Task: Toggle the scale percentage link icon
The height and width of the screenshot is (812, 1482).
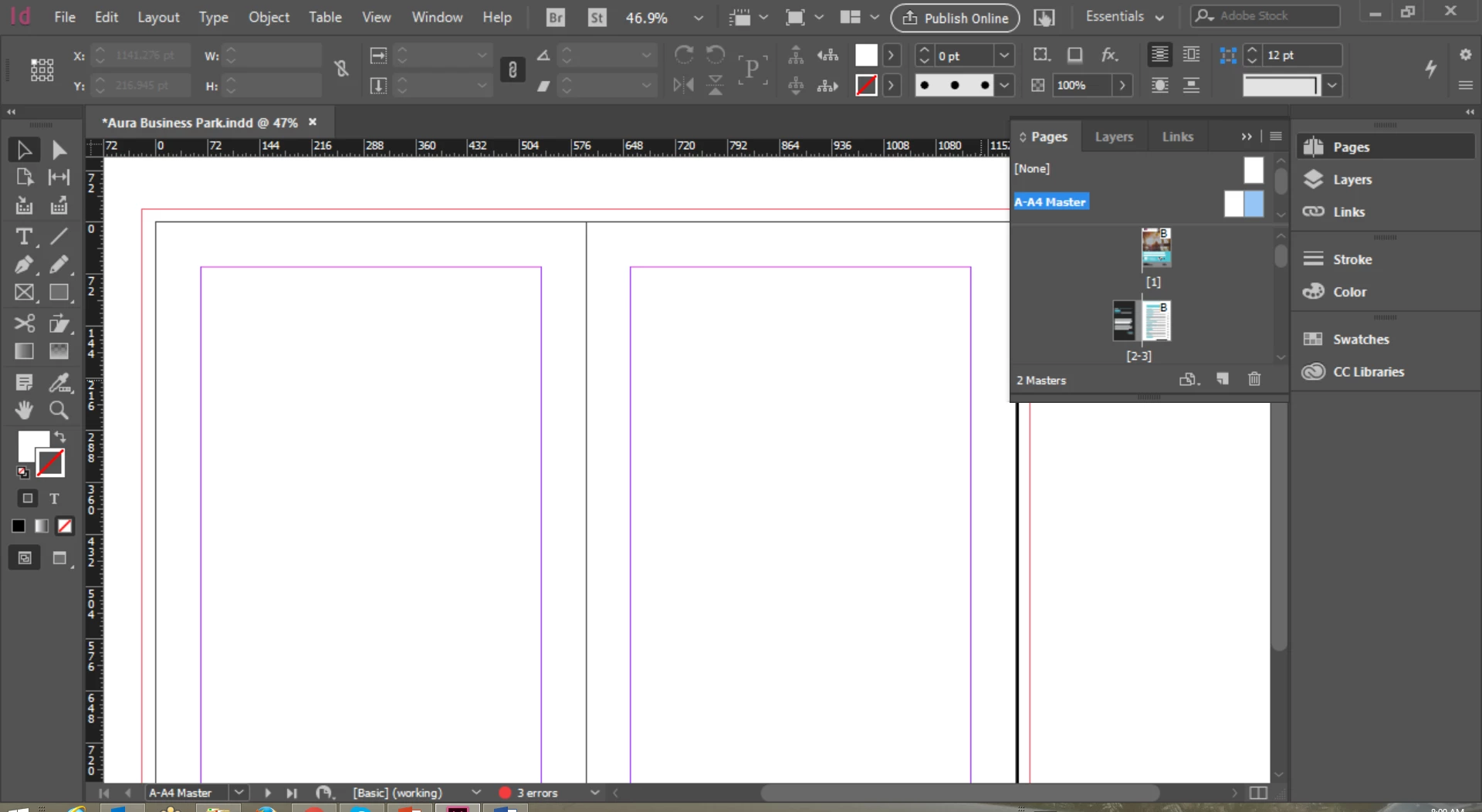Action: point(513,69)
